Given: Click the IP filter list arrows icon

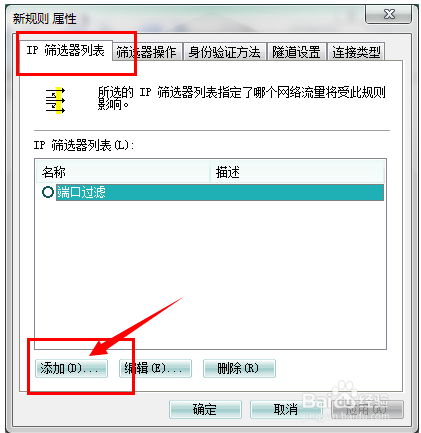Looking at the screenshot, I should click(x=55, y=100).
